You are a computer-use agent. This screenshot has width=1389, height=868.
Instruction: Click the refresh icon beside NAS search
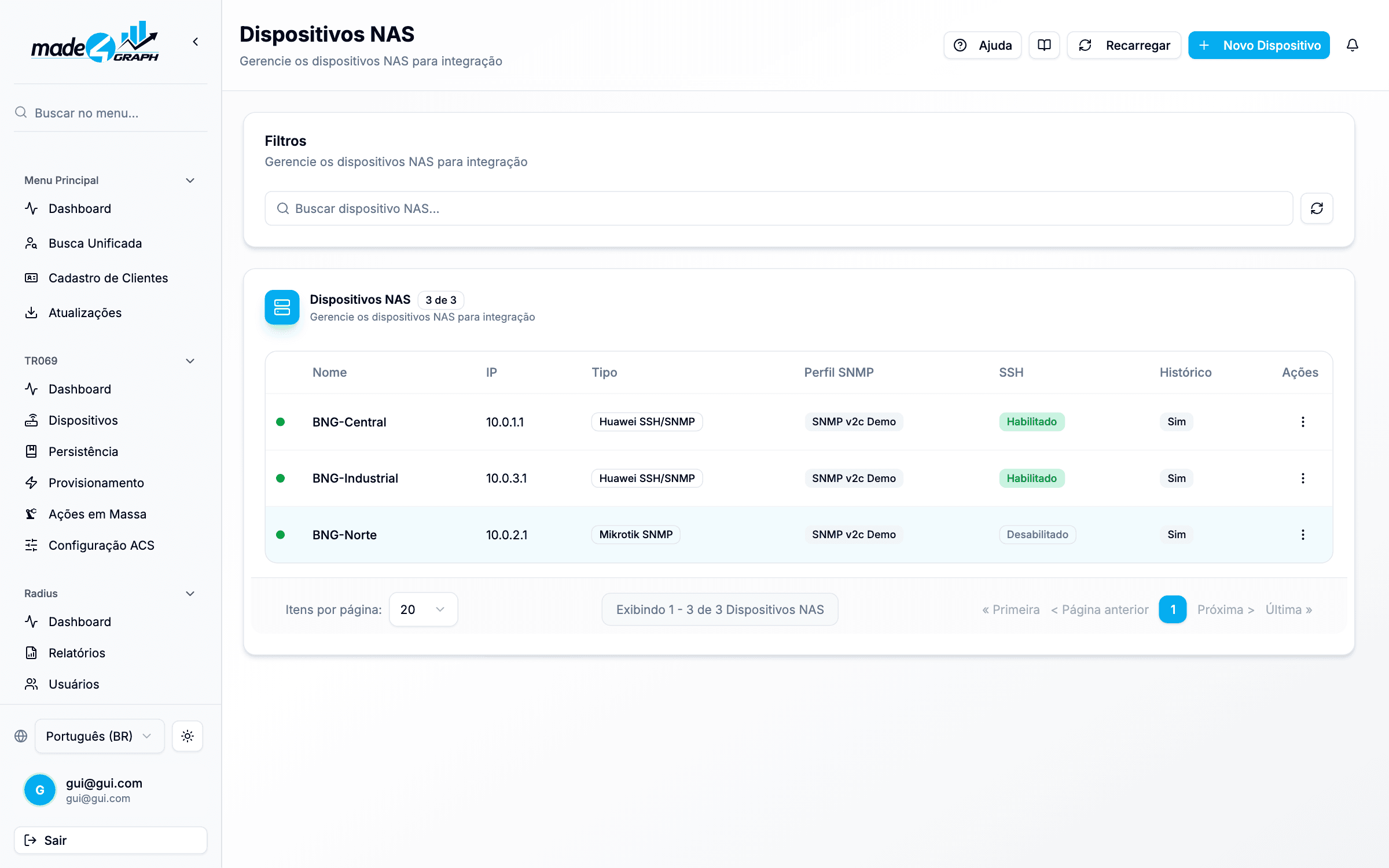[1317, 208]
